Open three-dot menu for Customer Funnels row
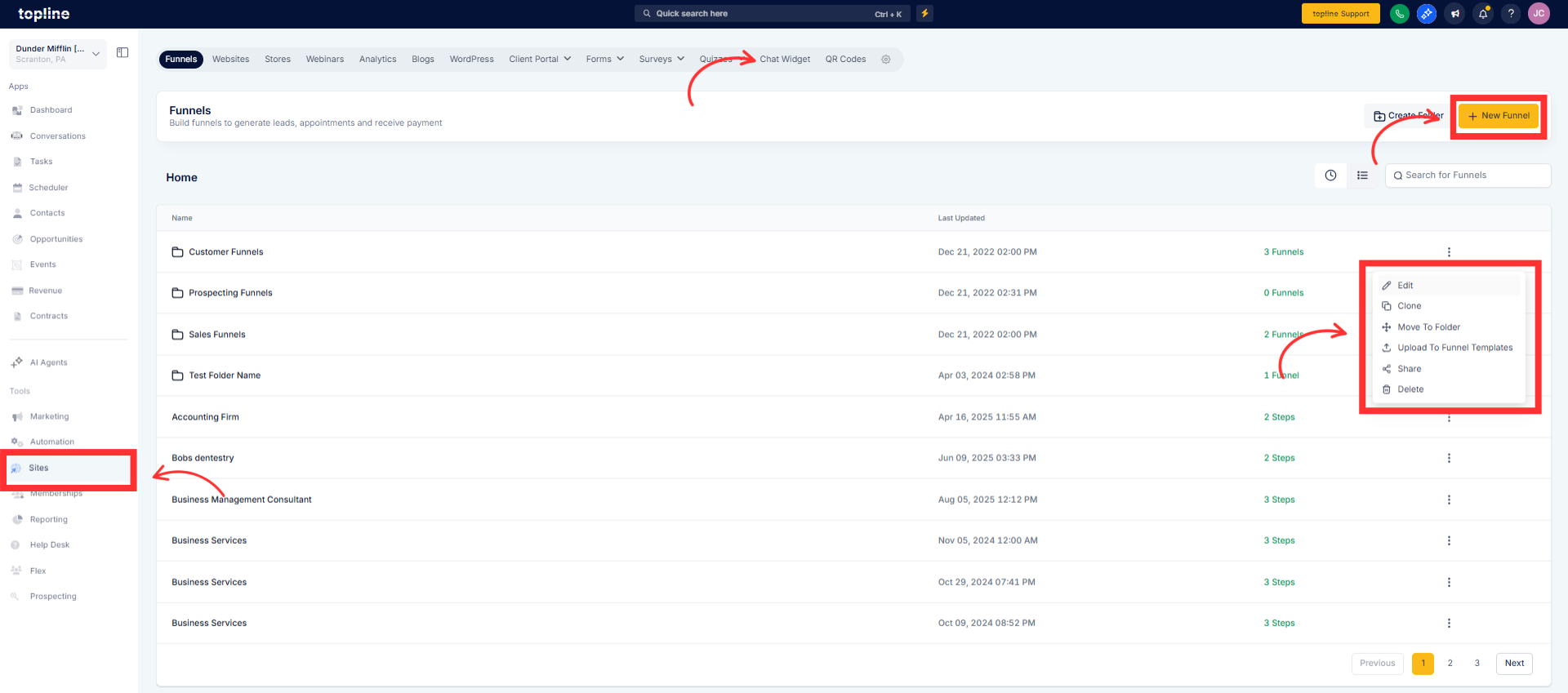1568x693 pixels. coord(1449,252)
